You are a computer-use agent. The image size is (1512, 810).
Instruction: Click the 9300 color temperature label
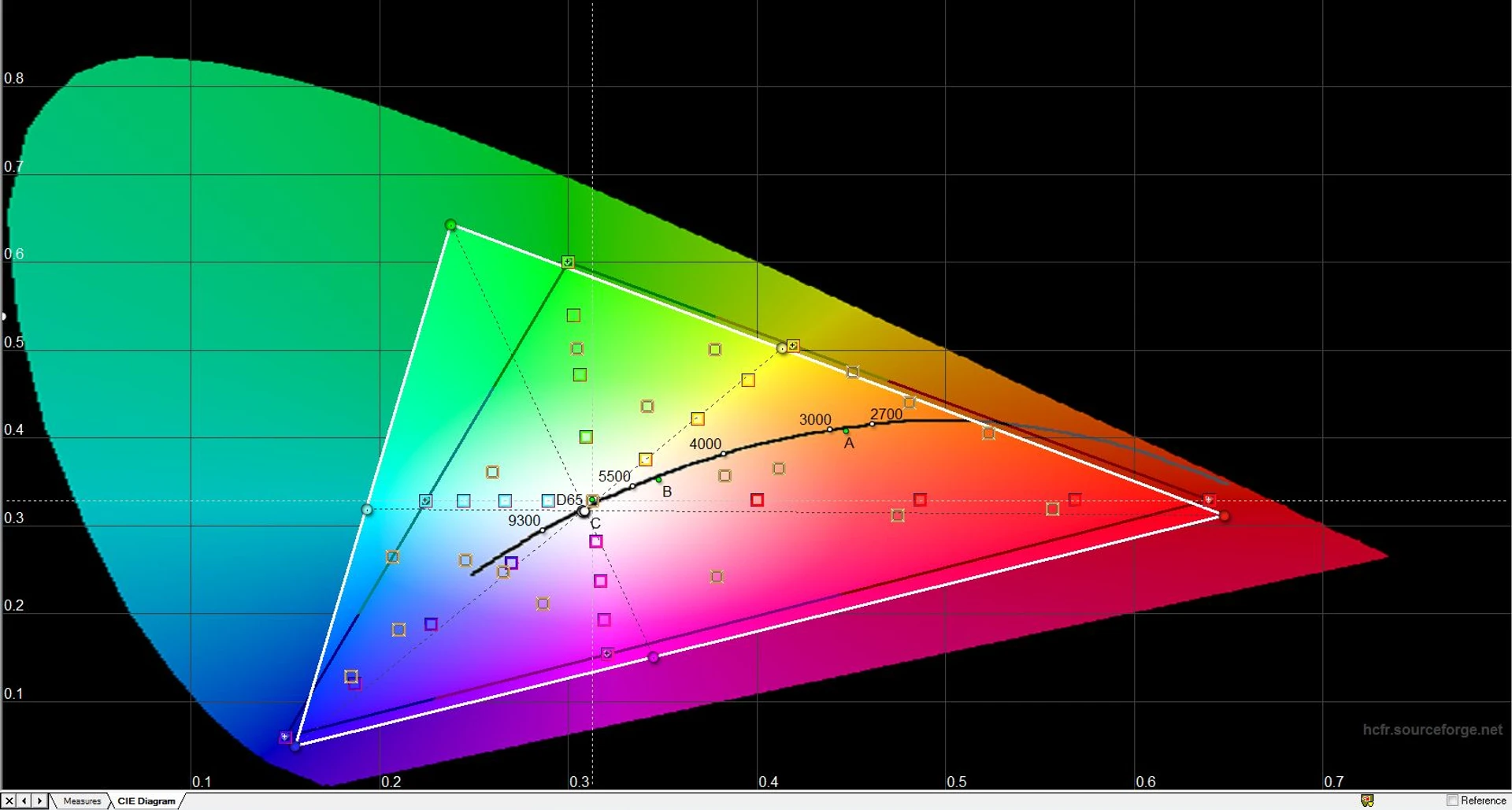524,521
